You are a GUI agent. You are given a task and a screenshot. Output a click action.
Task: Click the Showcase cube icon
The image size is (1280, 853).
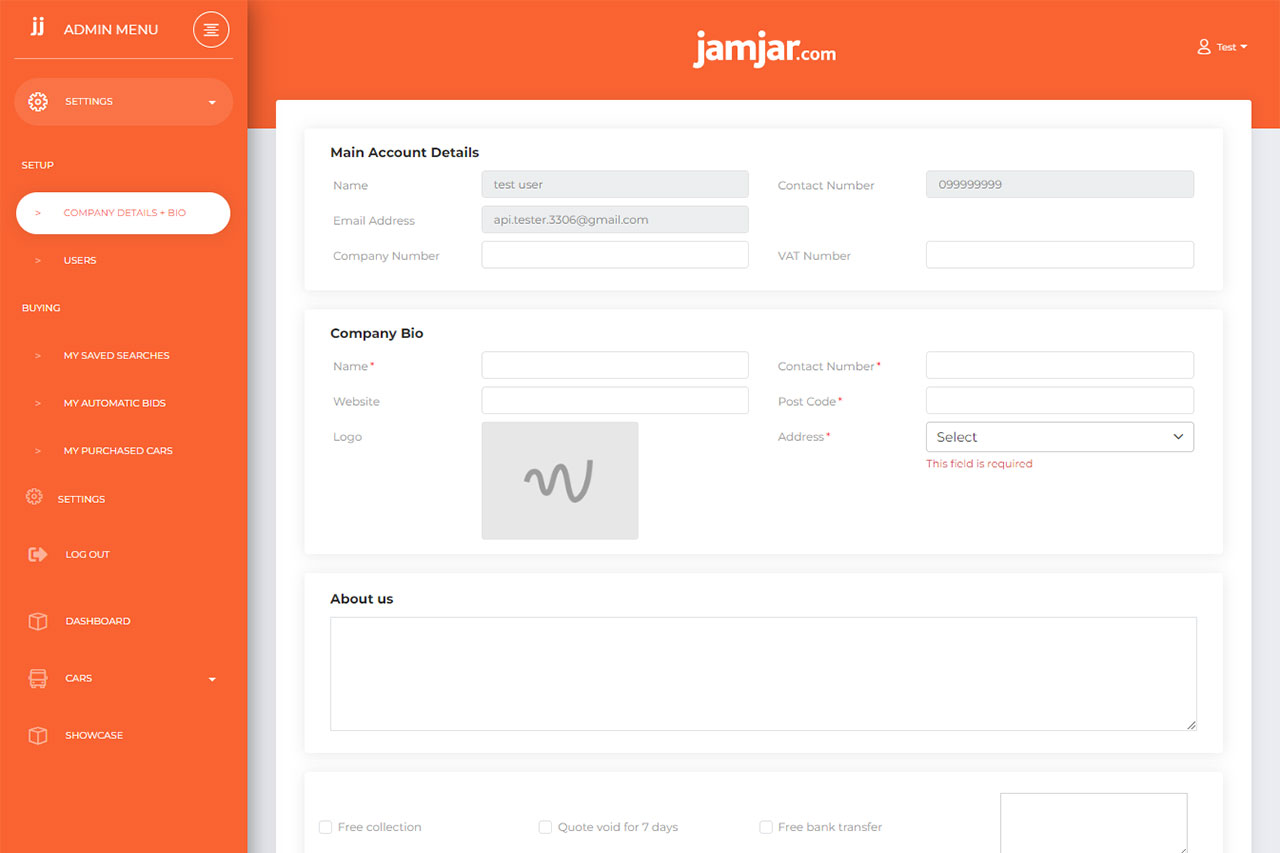click(38, 735)
